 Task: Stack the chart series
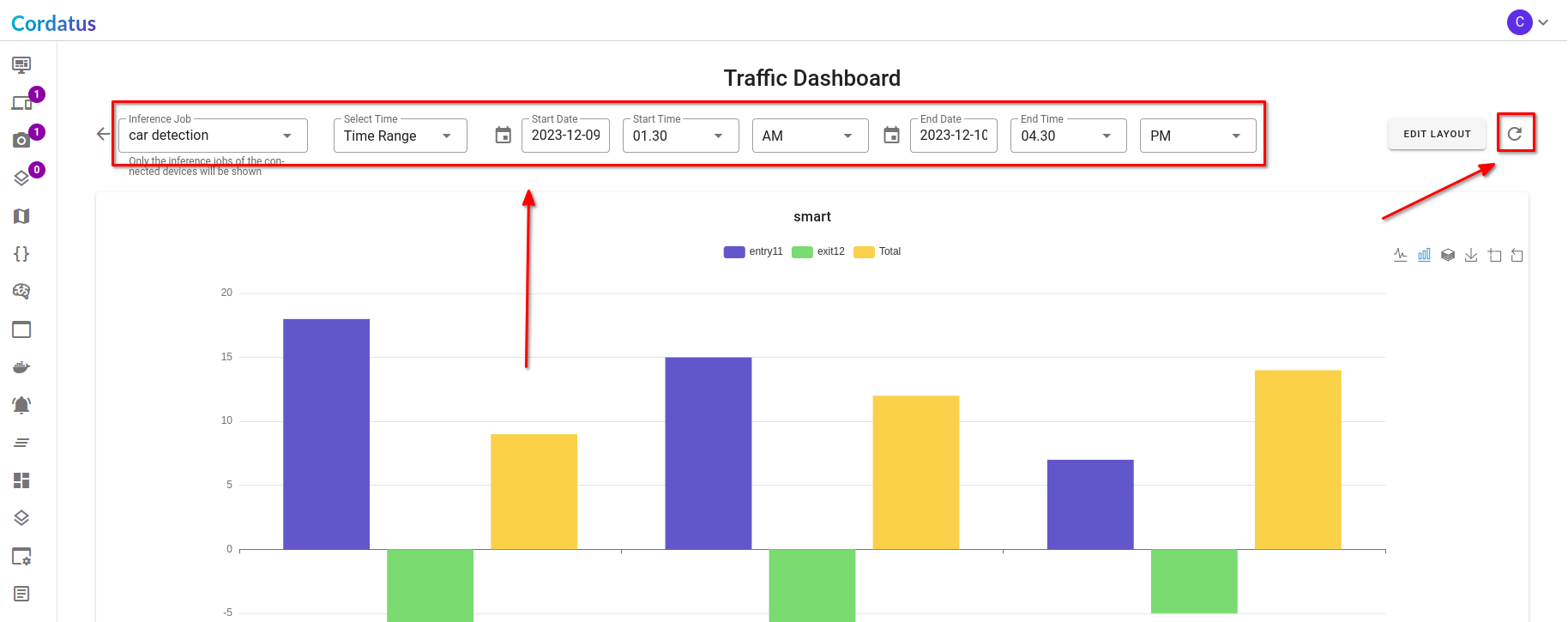[x=1448, y=255]
